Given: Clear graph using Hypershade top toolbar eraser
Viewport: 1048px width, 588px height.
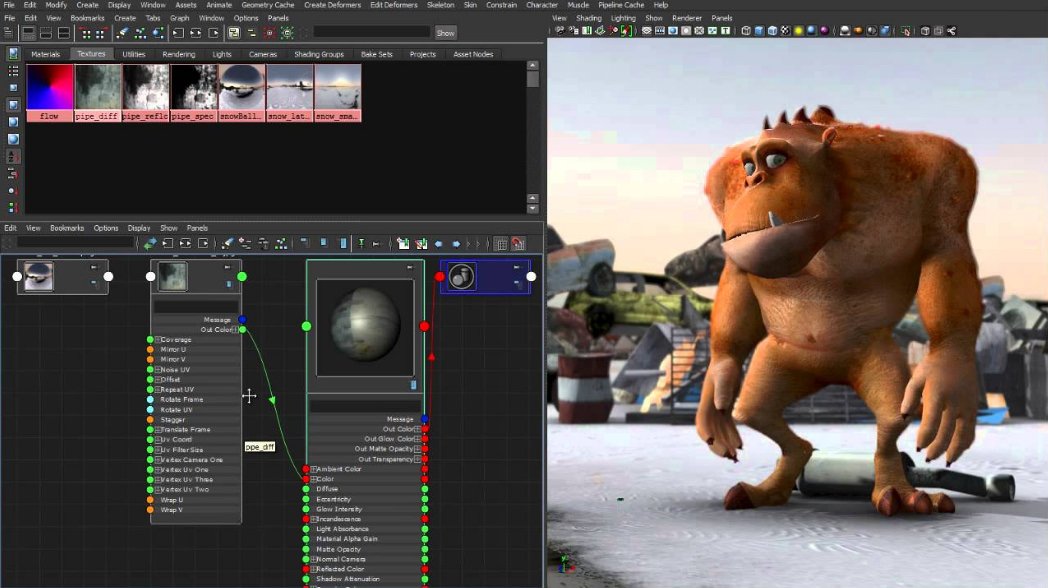Looking at the screenshot, I should click(x=122, y=32).
